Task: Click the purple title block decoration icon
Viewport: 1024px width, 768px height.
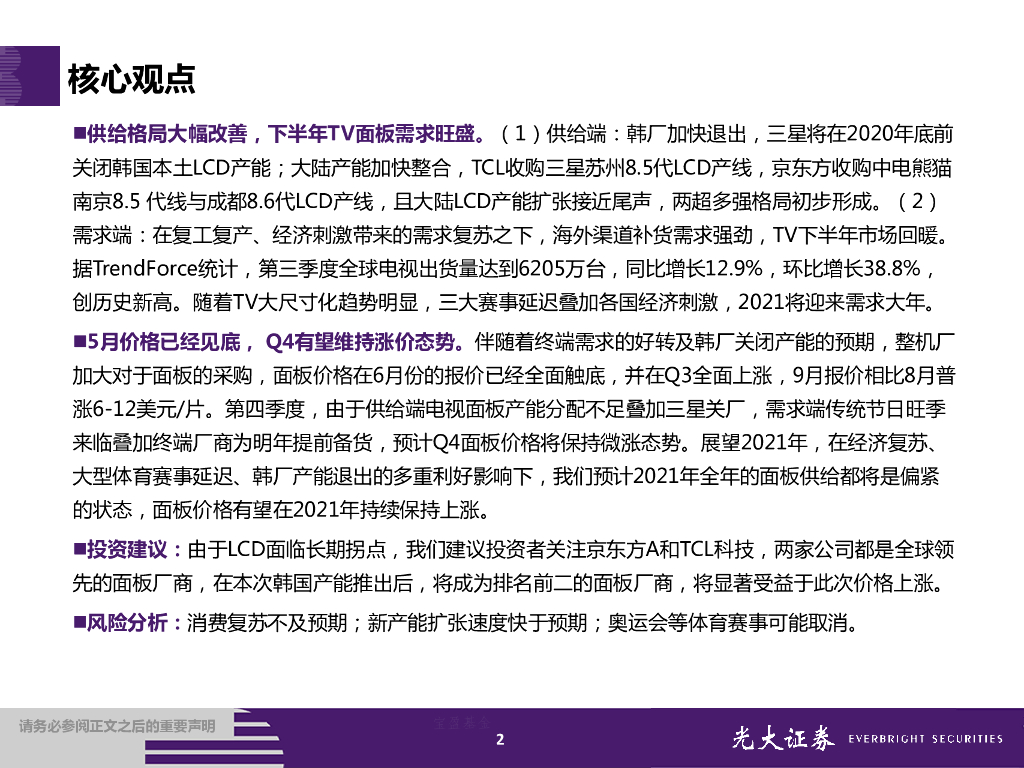Action: 29,76
